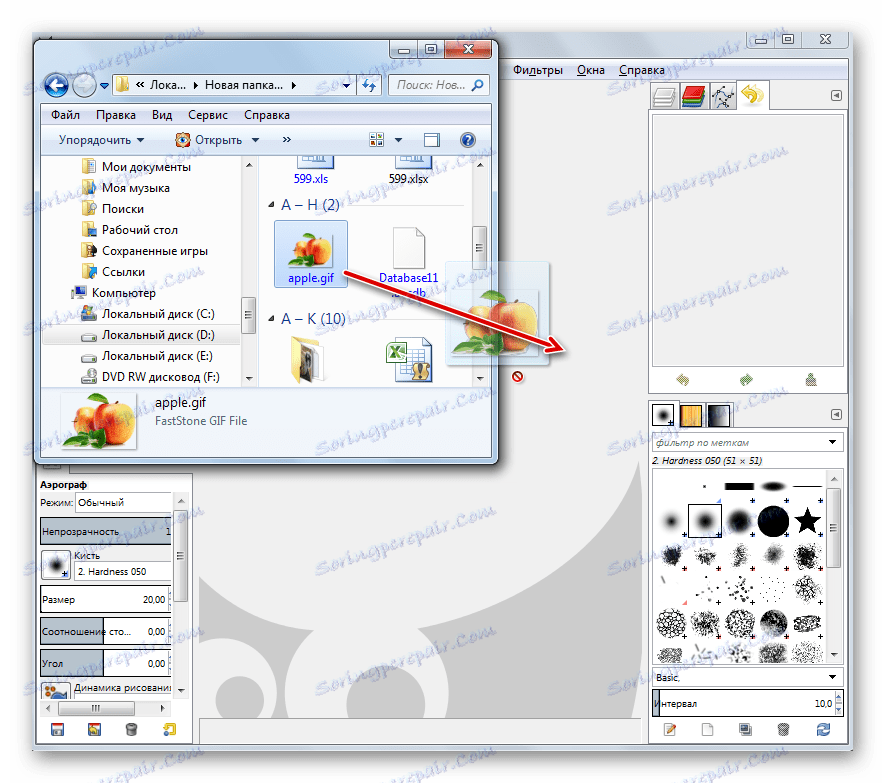Screen dimensions: 885x783
Task: Click the undo arrow below history list
Action: point(682,379)
